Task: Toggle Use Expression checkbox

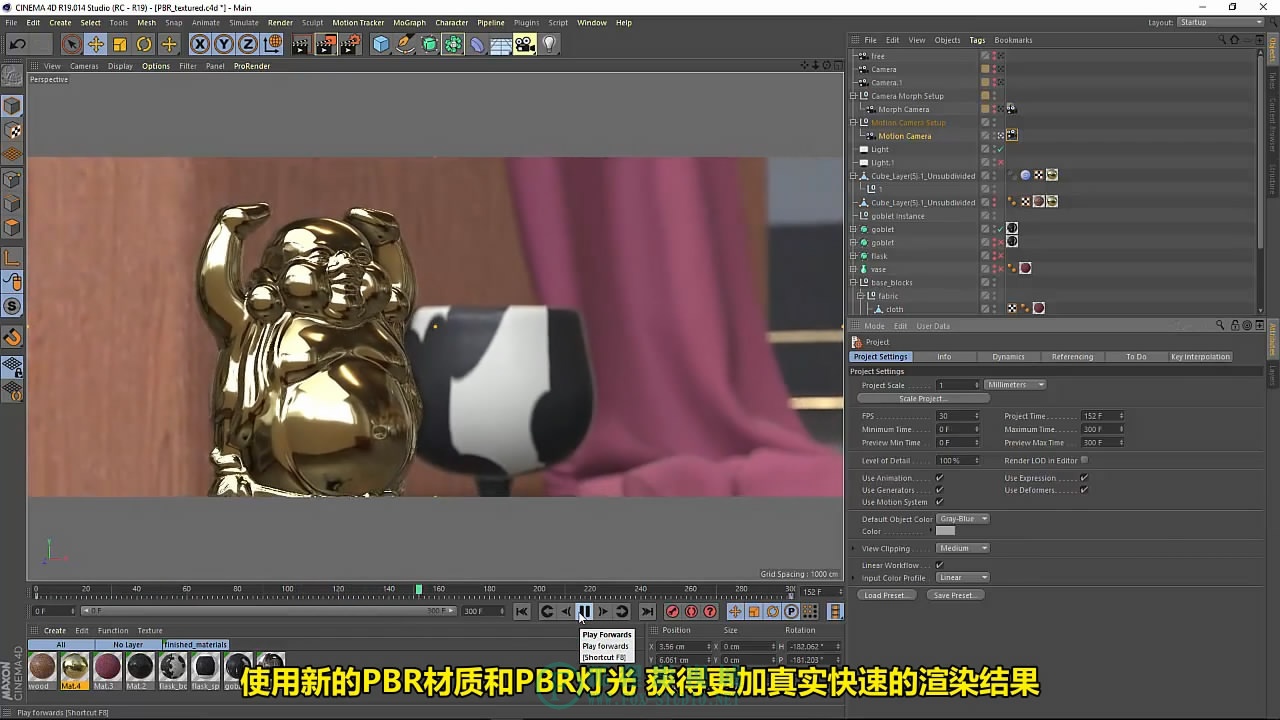Action: 1084,478
